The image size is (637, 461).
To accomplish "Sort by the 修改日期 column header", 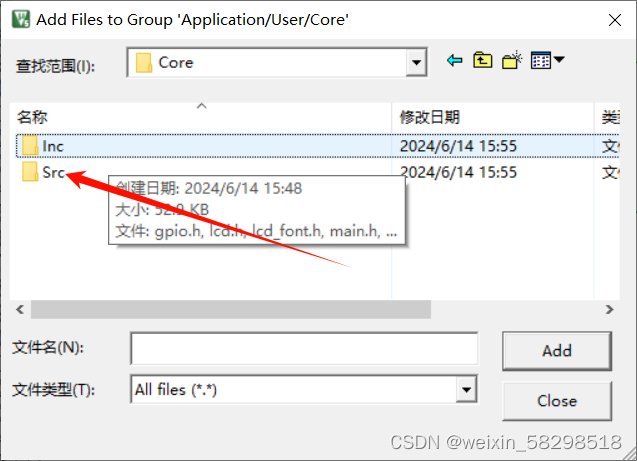I will (x=430, y=118).
